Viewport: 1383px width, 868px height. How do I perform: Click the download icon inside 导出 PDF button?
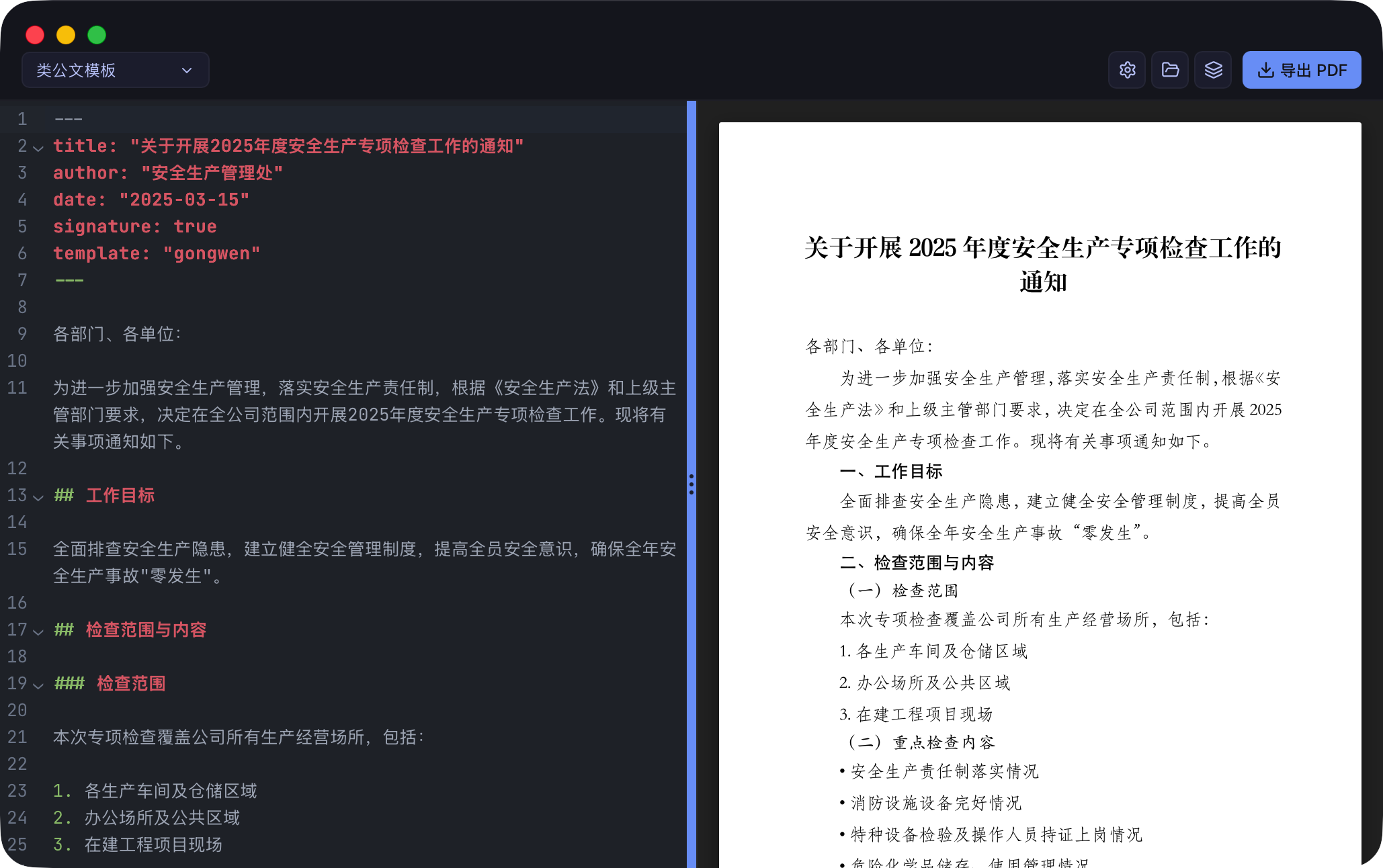pos(1266,69)
